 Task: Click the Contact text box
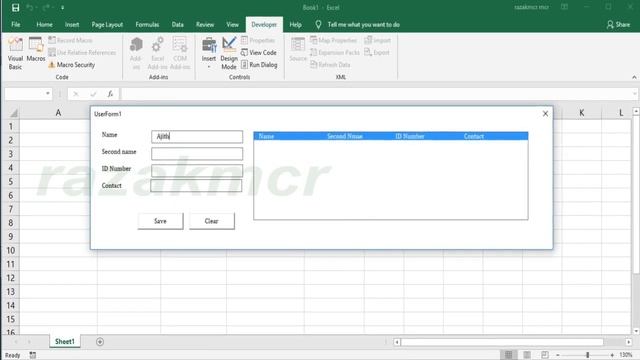pos(196,186)
